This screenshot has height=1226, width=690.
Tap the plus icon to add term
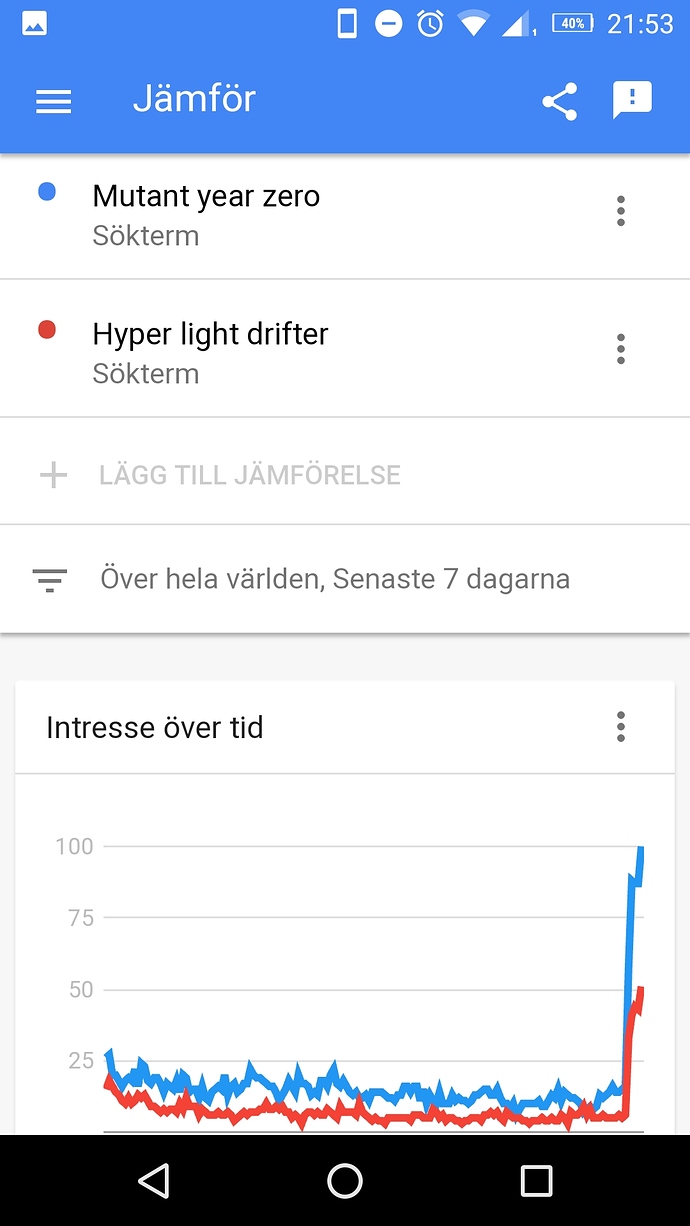click(53, 474)
